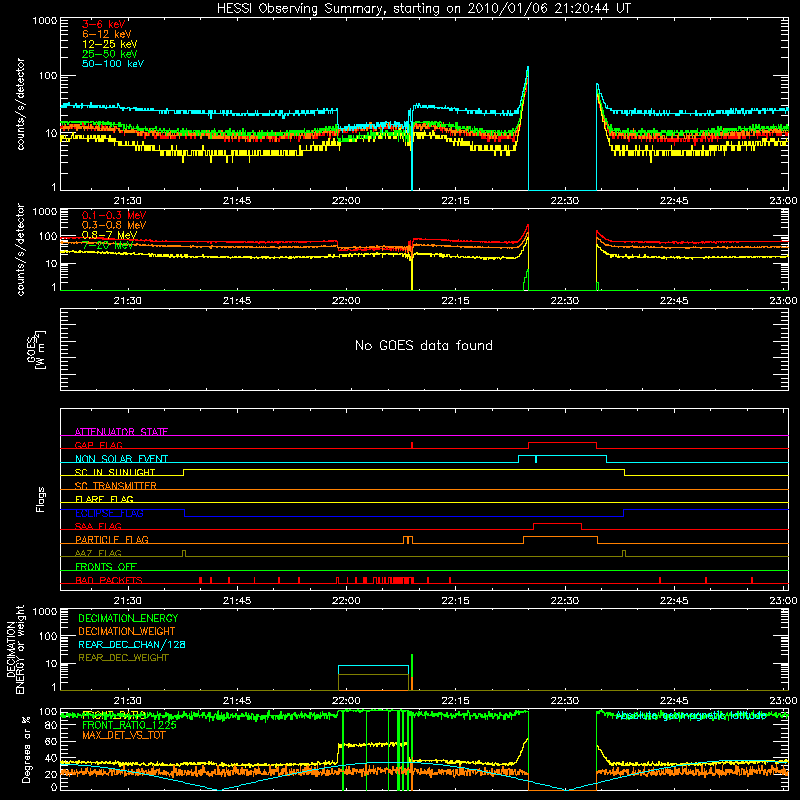Click the SC_IN_SUNLIGHT flag label
Image resolution: width=800 pixels, height=800 pixels.
click(115, 472)
